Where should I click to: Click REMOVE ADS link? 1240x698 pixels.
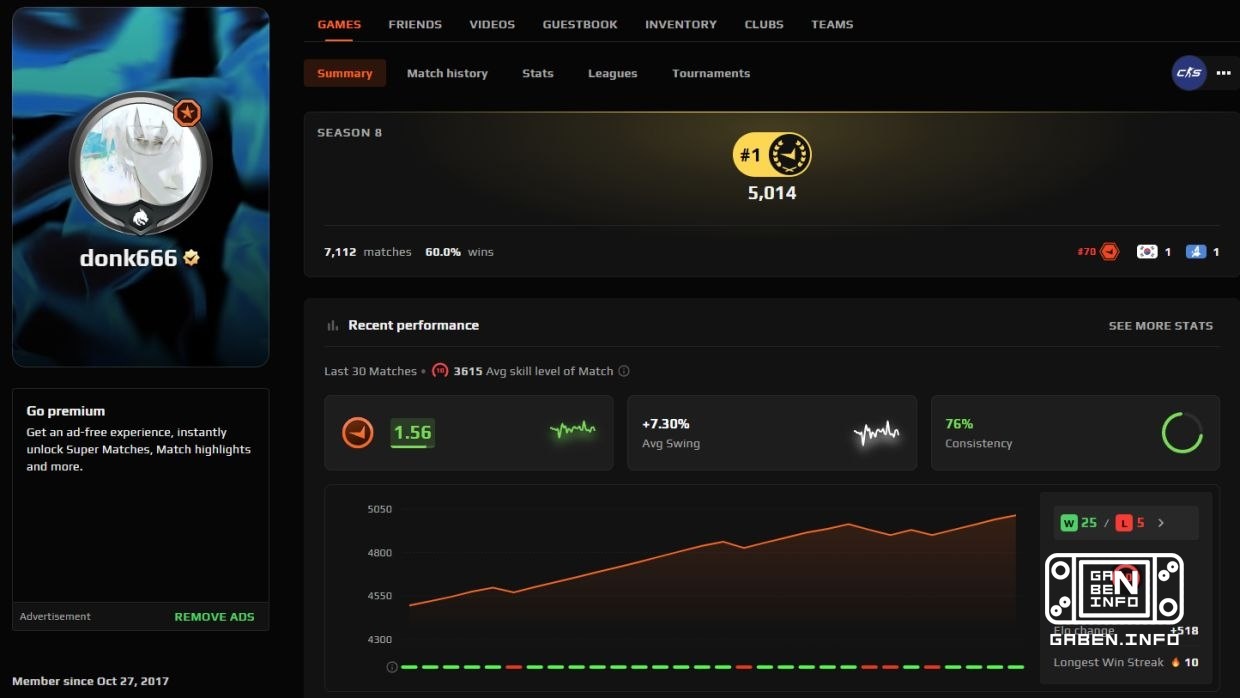click(x=214, y=617)
